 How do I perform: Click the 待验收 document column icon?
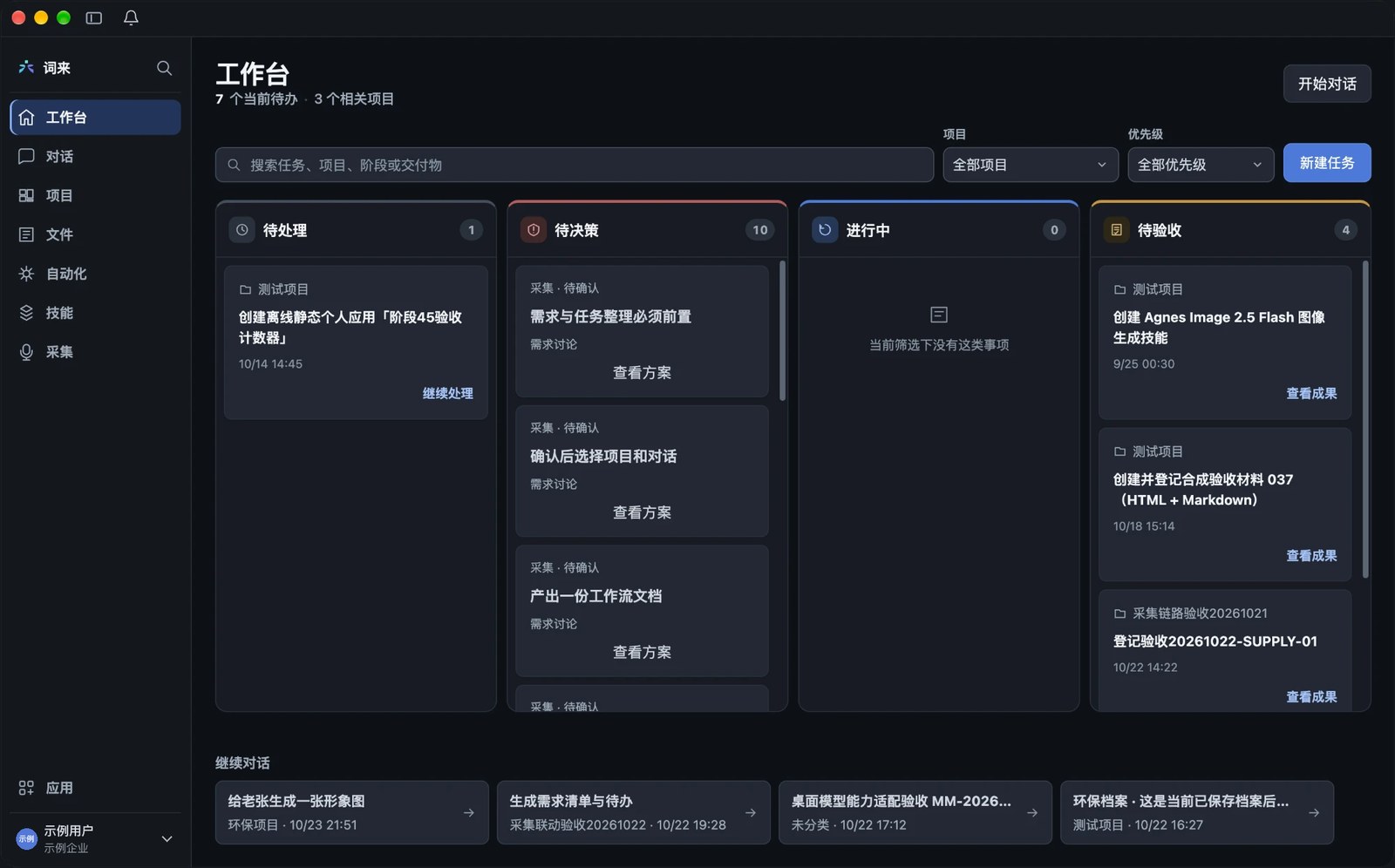pos(1116,230)
